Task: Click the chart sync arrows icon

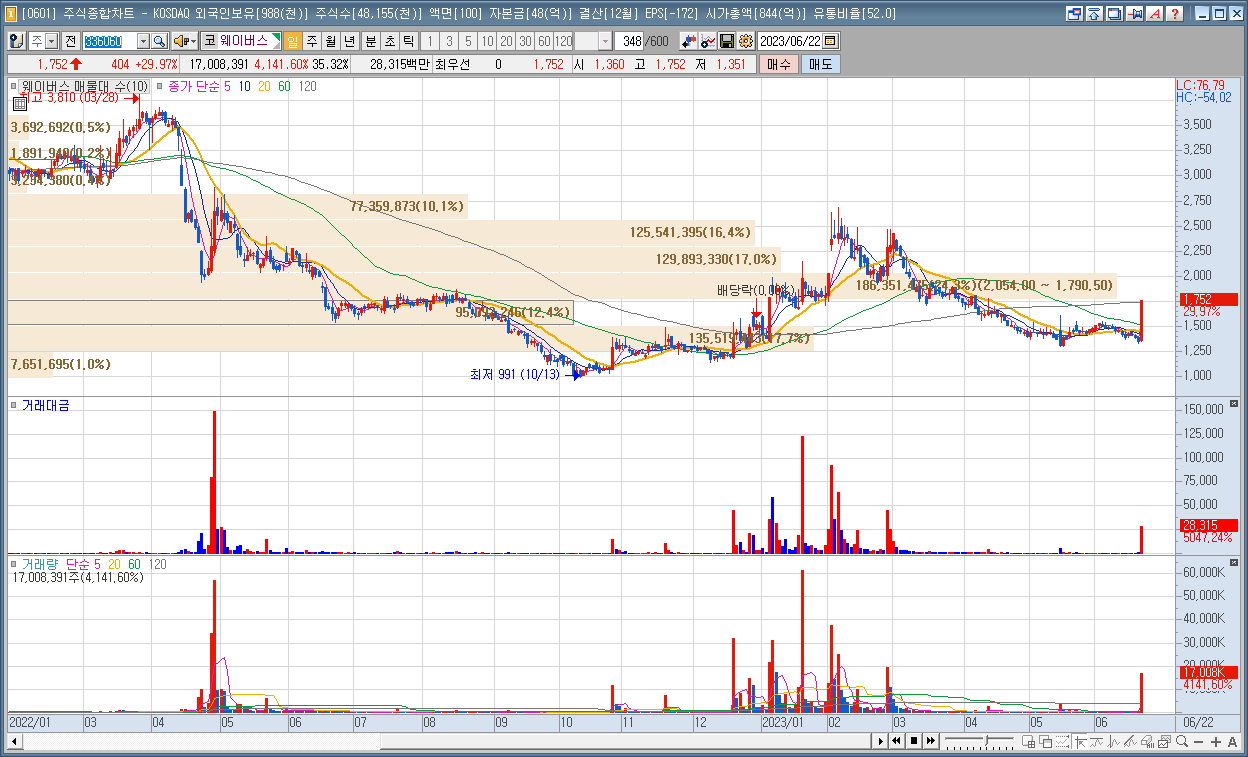Action: click(x=689, y=41)
